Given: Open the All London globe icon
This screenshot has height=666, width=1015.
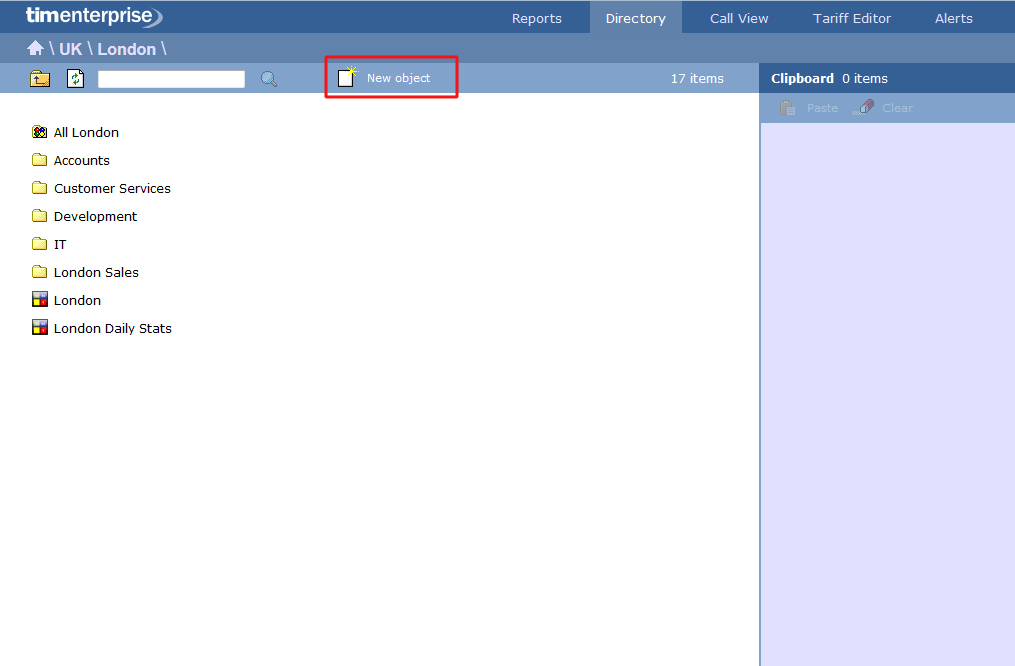Looking at the screenshot, I should pos(39,131).
